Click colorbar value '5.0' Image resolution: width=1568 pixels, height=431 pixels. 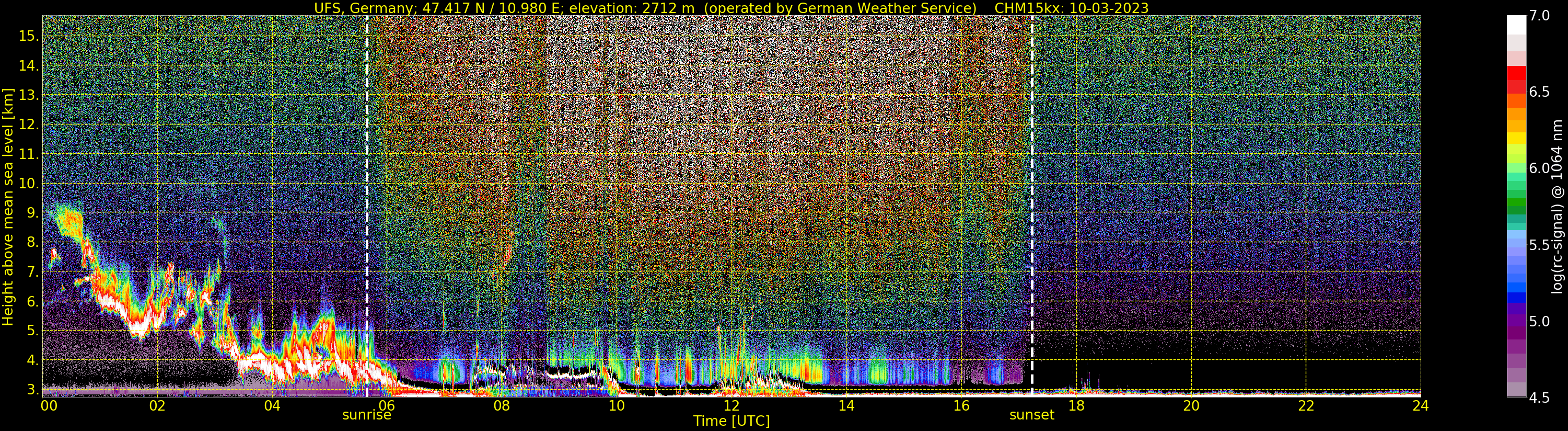[x=1540, y=321]
